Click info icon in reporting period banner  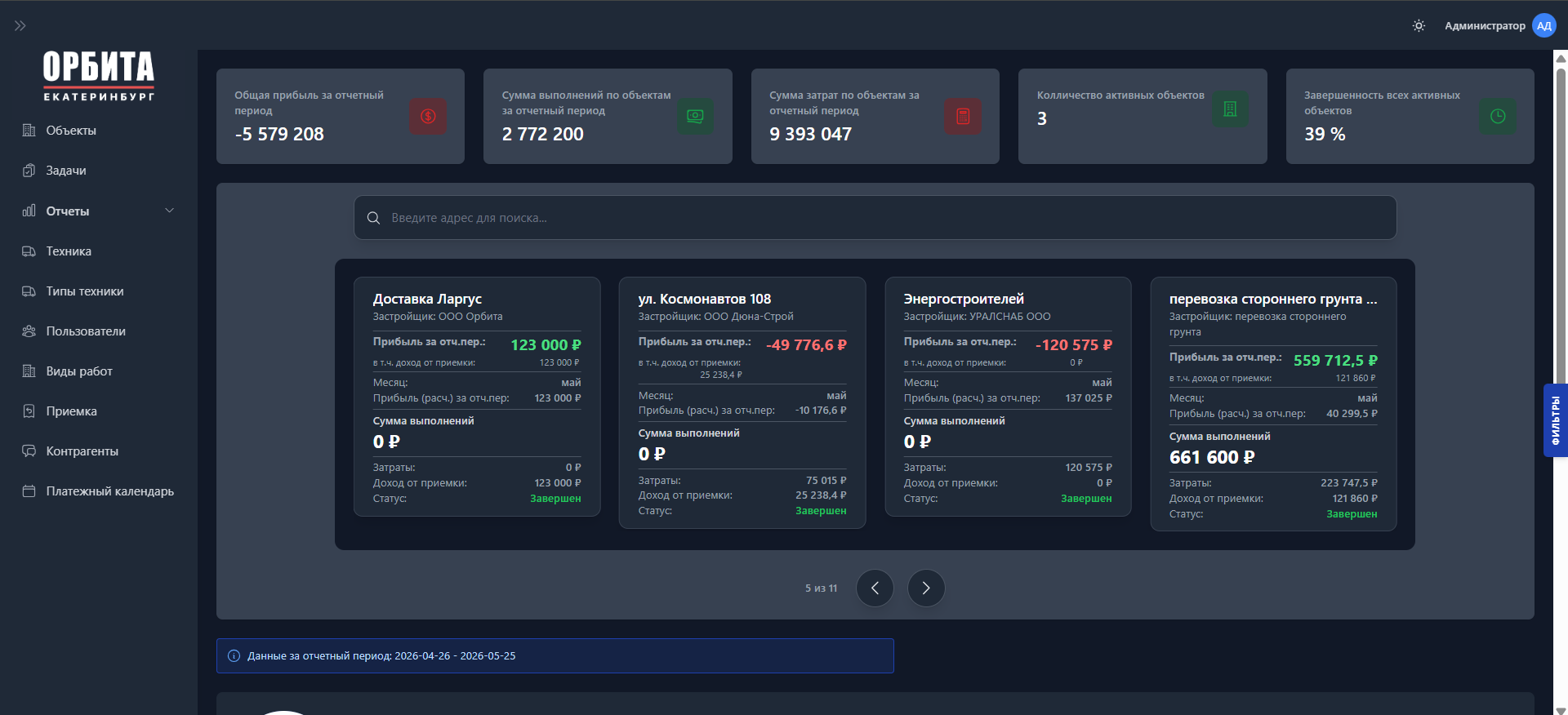click(234, 656)
